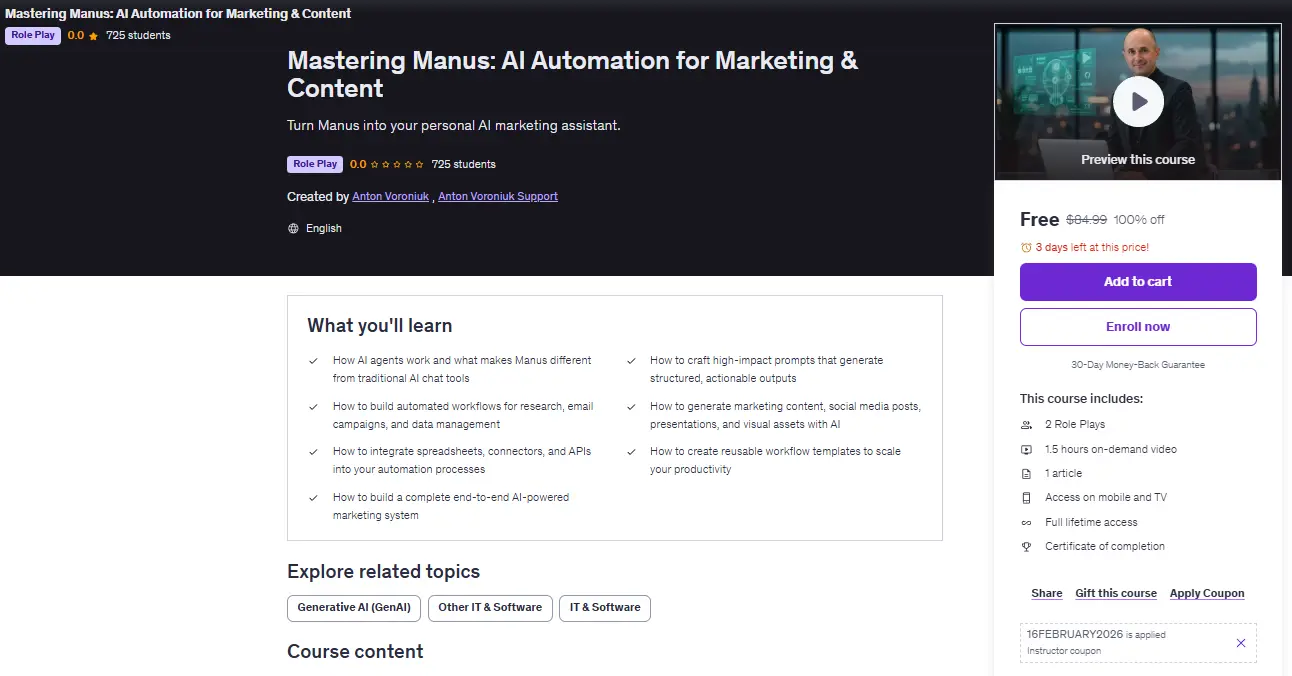Click the globe language icon beside English
Image resolution: width=1292 pixels, height=676 pixels.
[293, 228]
